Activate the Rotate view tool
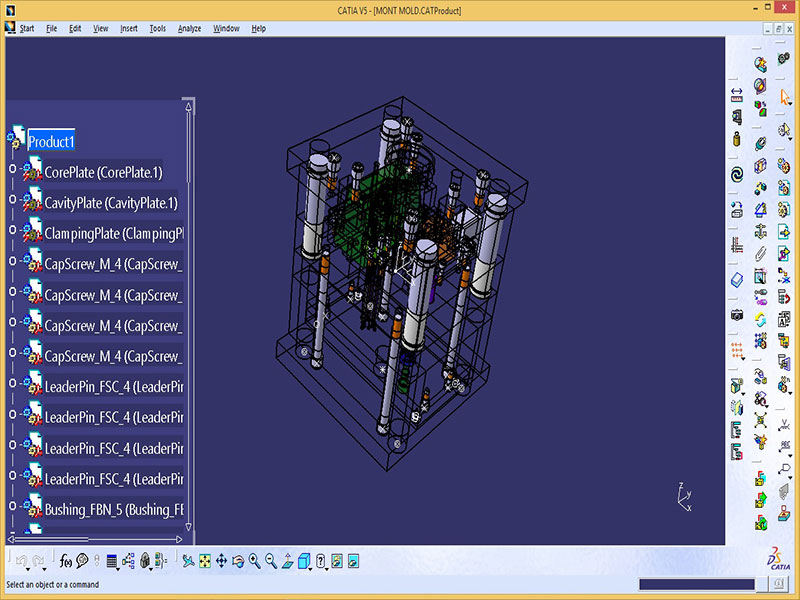 click(x=238, y=561)
